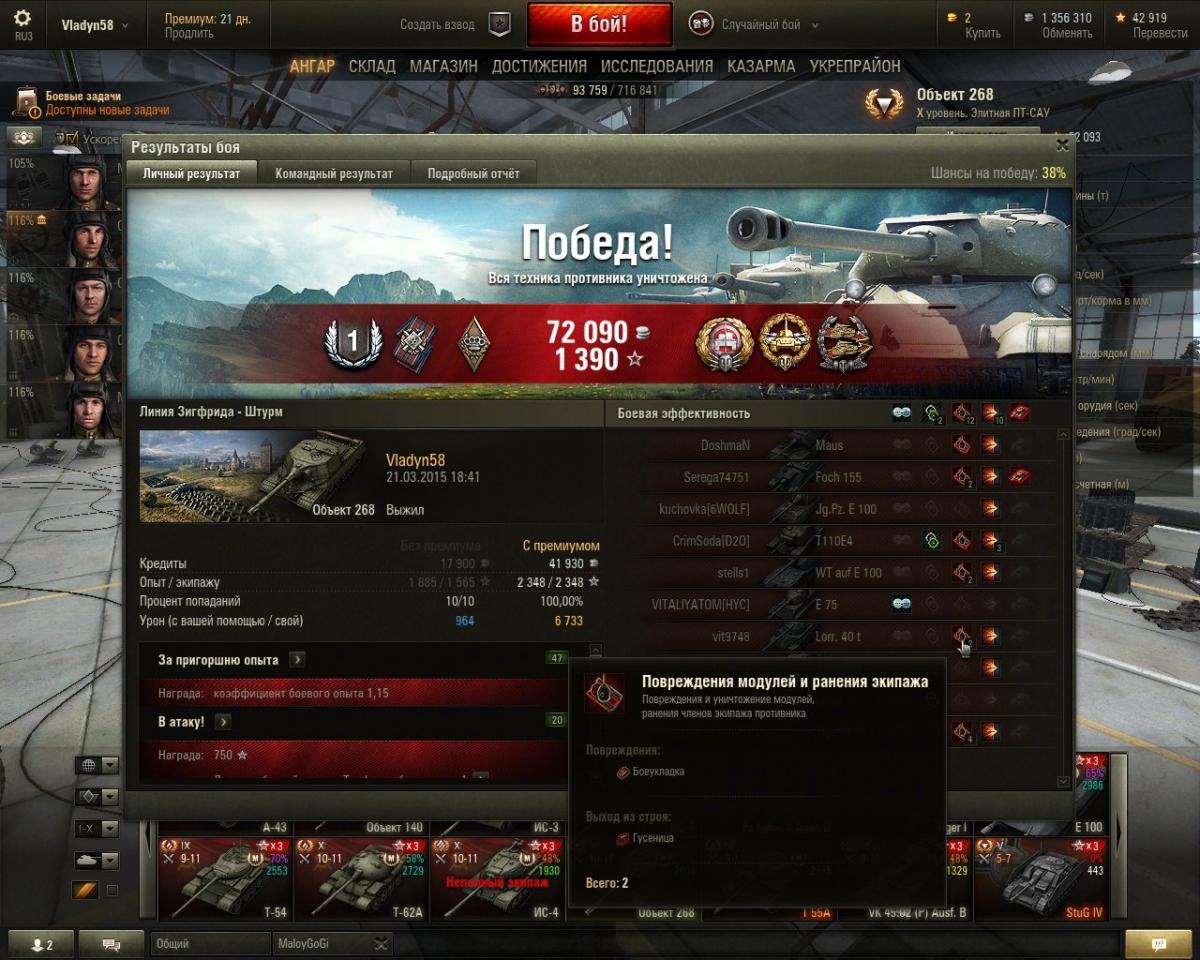1200x960 pixels.
Task: Click Продлить premium link
Action: coord(189,33)
